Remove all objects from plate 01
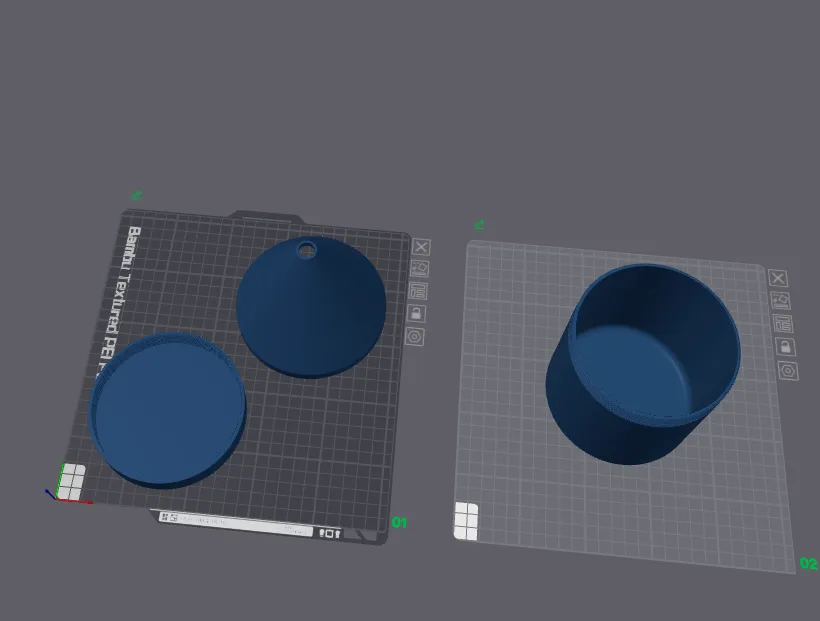820x621 pixels. coord(422,246)
